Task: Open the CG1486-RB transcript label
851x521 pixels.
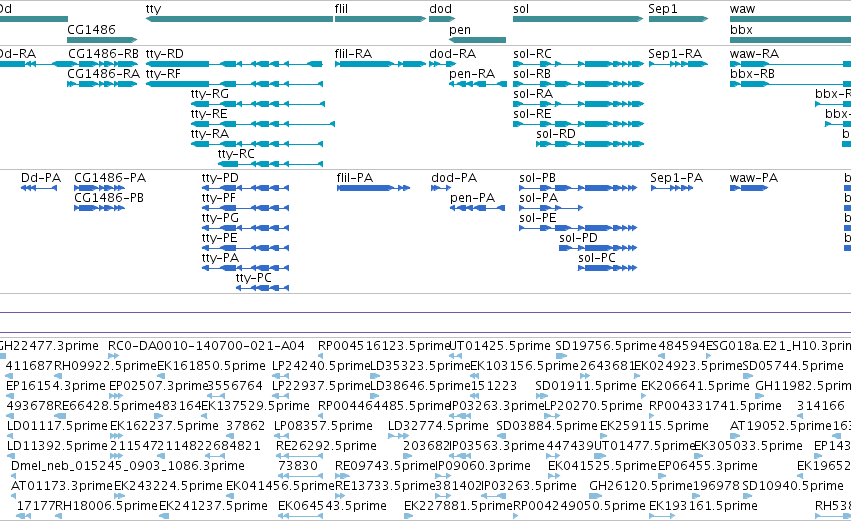Action: pyautogui.click(x=104, y=54)
